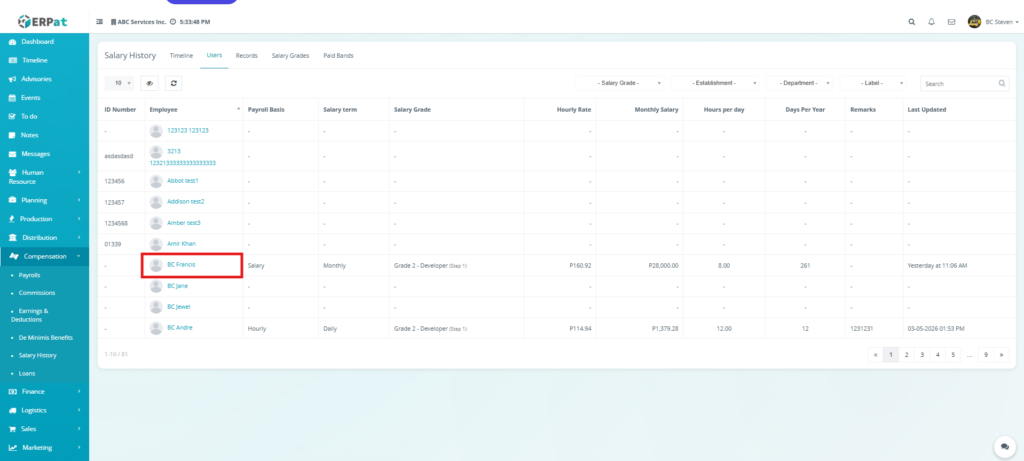Toggle the sidebar with the hamburger icon

99,21
